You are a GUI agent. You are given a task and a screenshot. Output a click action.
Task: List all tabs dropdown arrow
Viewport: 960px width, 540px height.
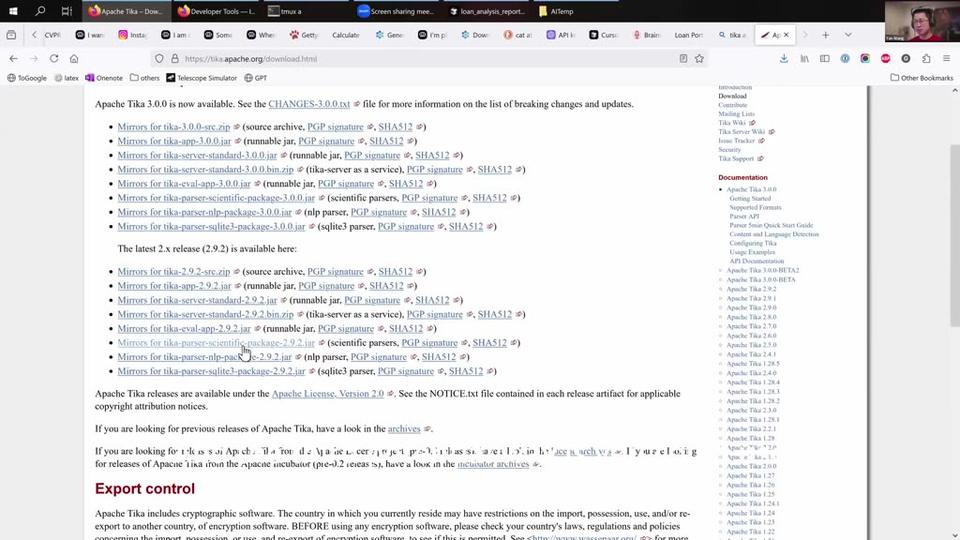(x=848, y=35)
